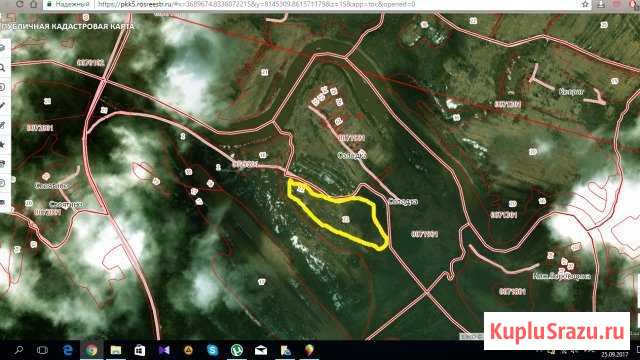The width and height of the screenshot is (640, 360).
Task: Open the Mail app from the taskbar
Action: coord(261,350)
